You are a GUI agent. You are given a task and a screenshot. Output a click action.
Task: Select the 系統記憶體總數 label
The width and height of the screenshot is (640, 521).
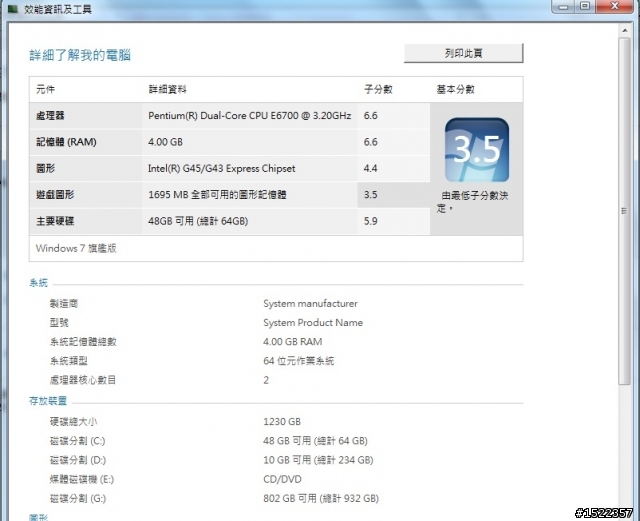[83, 341]
